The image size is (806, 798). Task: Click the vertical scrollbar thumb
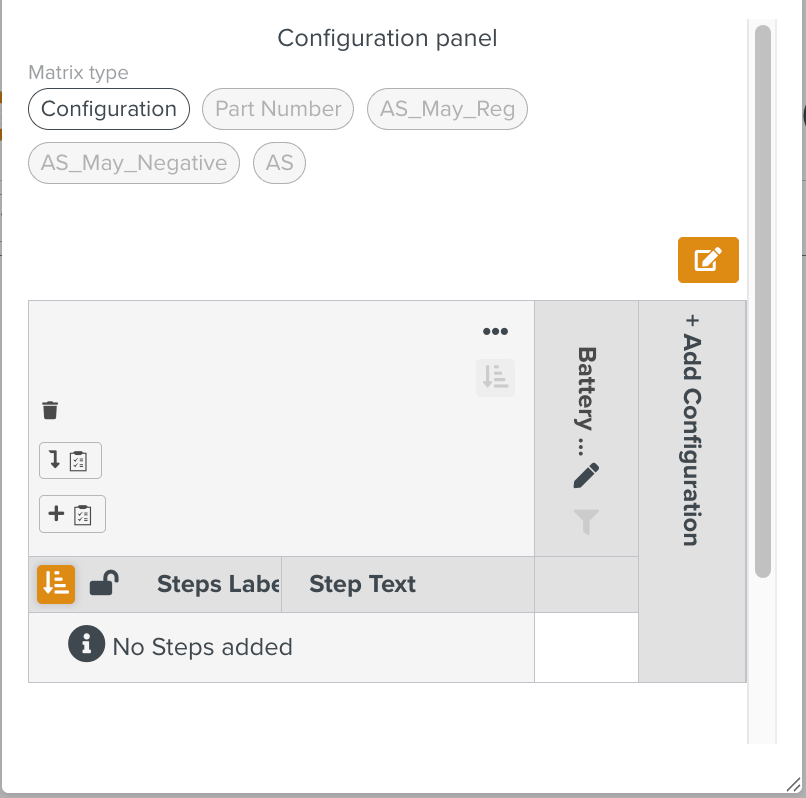(x=763, y=300)
